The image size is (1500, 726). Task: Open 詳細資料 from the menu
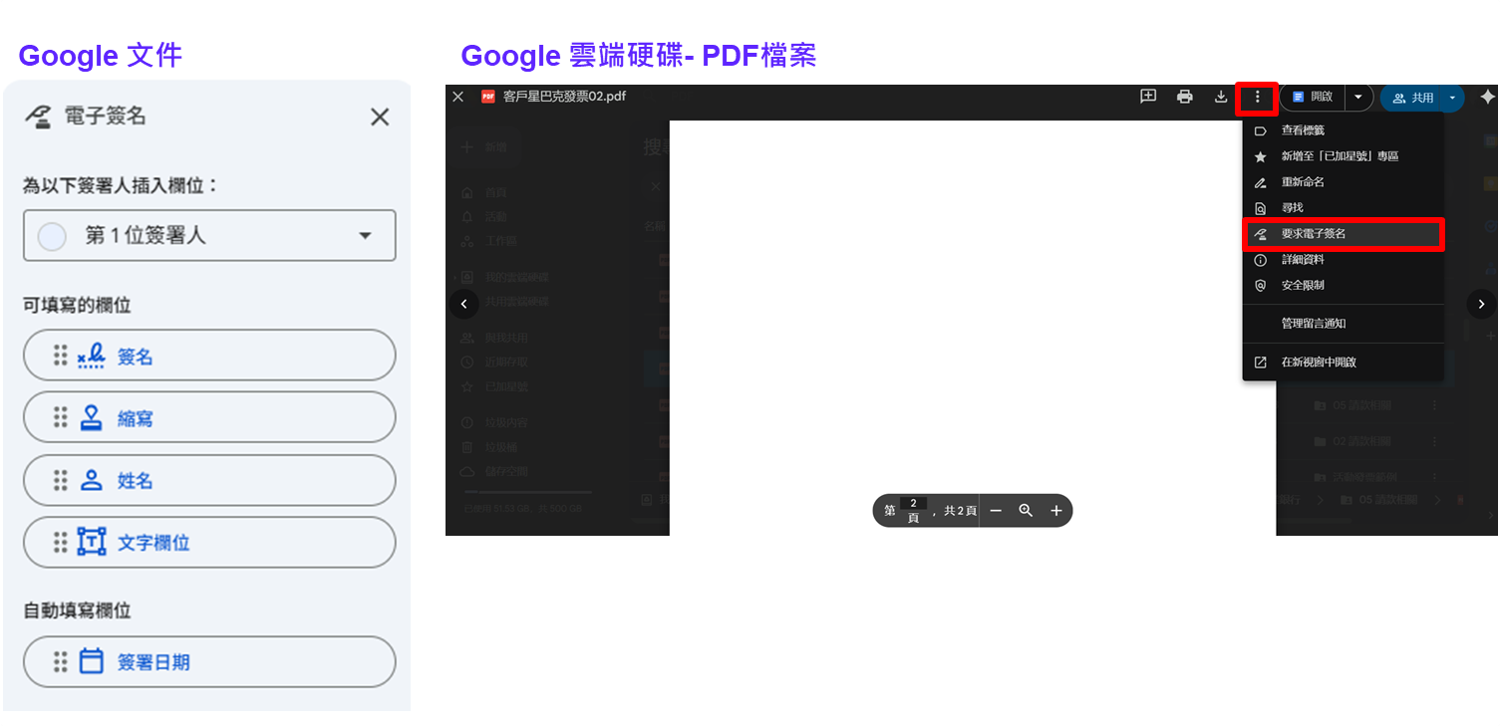1343,260
